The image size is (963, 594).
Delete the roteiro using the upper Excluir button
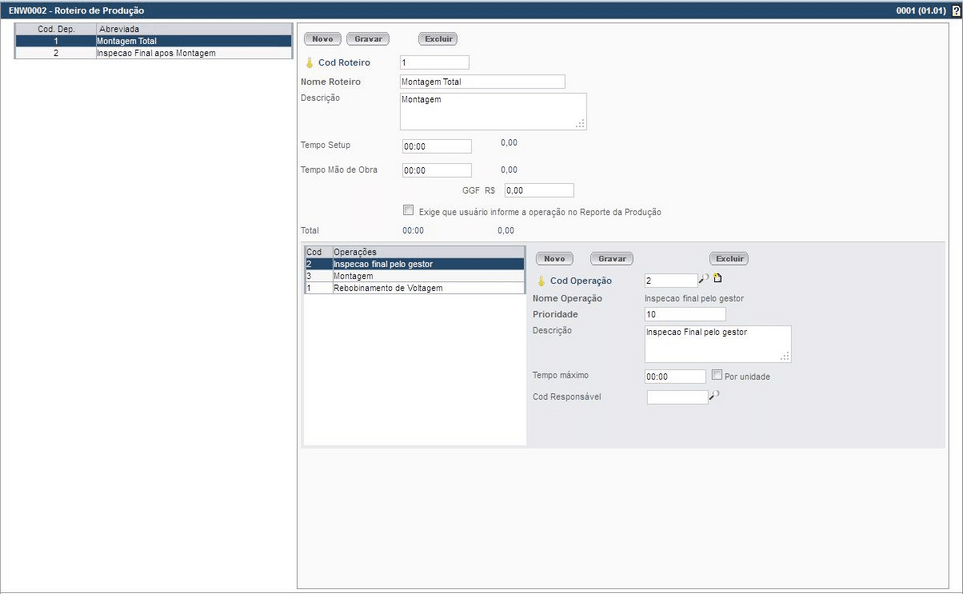(x=437, y=39)
